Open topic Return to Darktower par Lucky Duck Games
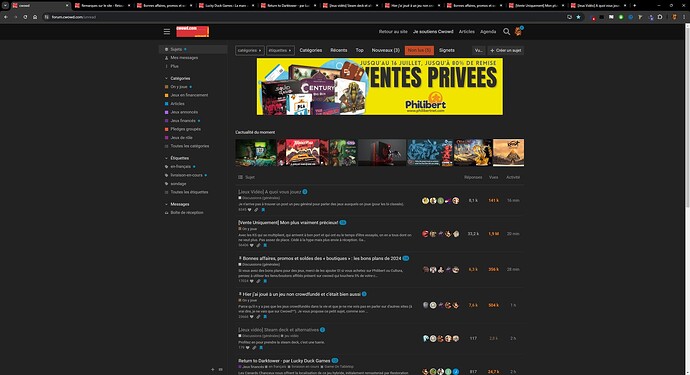Viewport: 690px width, 375px height. click(284, 361)
